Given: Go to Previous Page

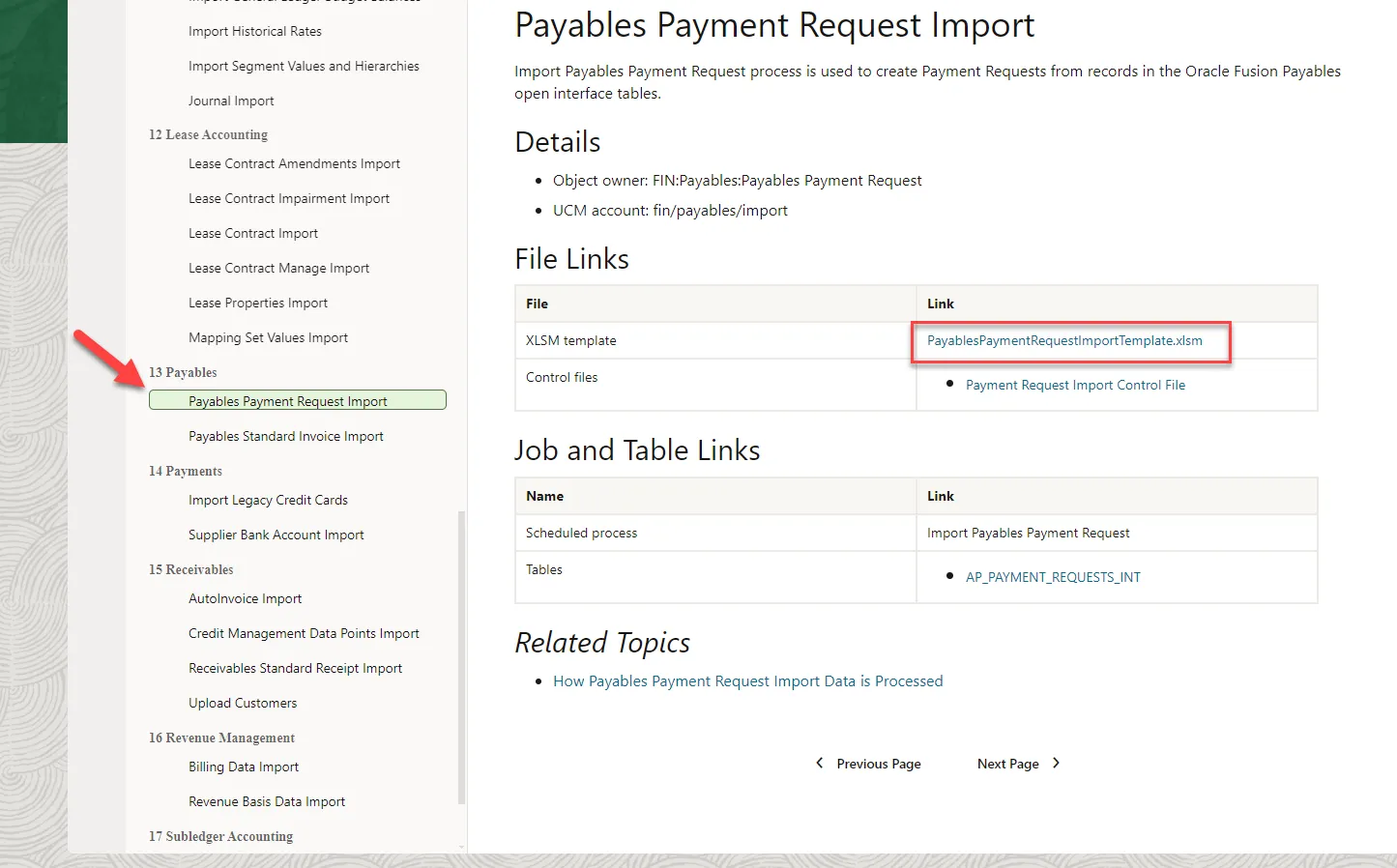Looking at the screenshot, I should pos(878,764).
